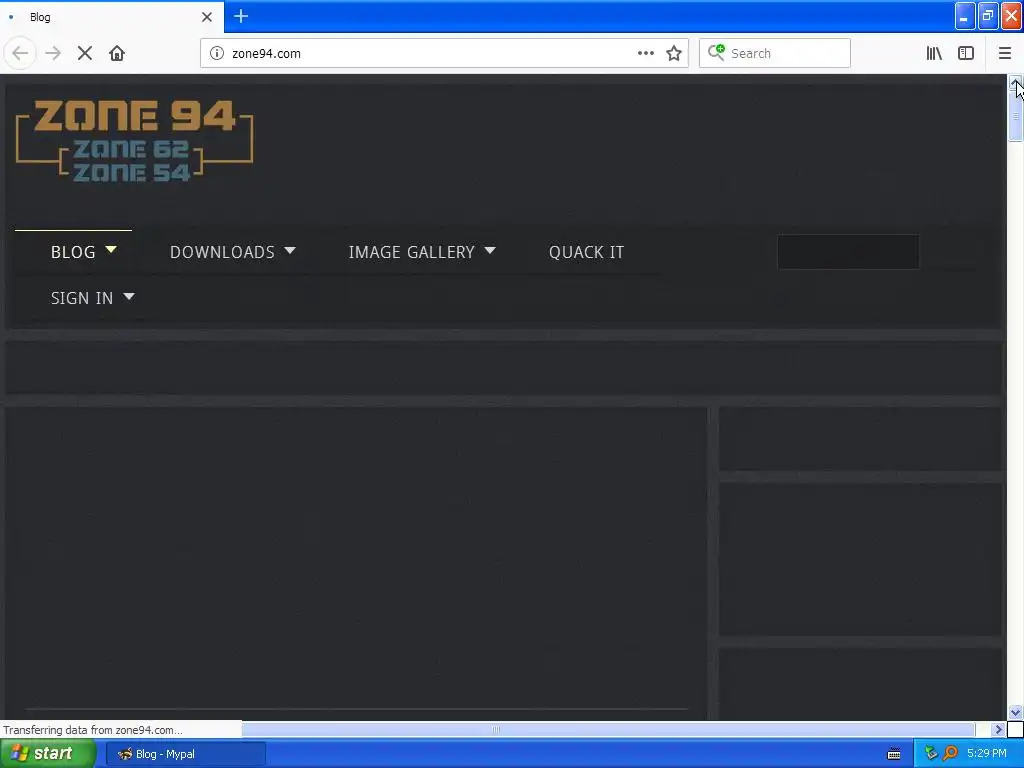Image resolution: width=1024 pixels, height=768 pixels.
Task: Expand the BLOG dropdown arrow
Action: pyautogui.click(x=111, y=249)
